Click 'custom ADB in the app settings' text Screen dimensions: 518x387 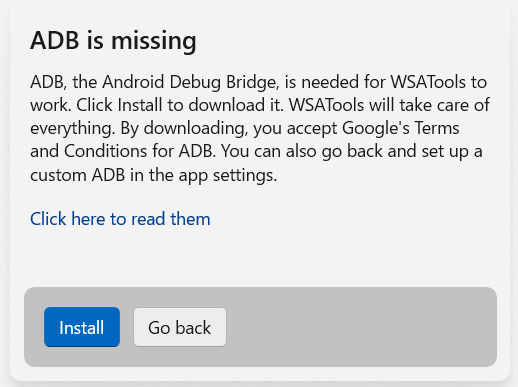[x=153, y=175]
